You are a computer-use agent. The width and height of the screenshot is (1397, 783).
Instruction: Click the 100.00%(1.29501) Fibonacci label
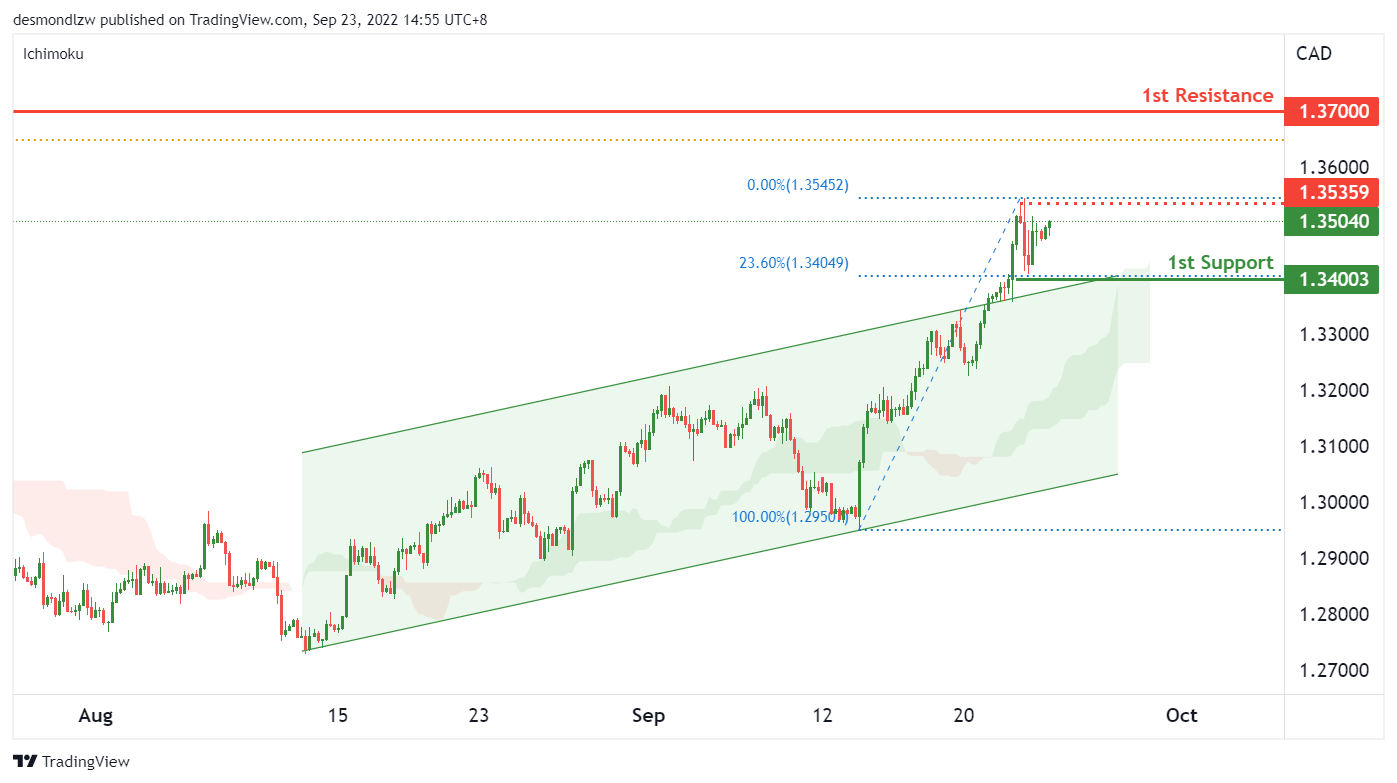coord(790,517)
